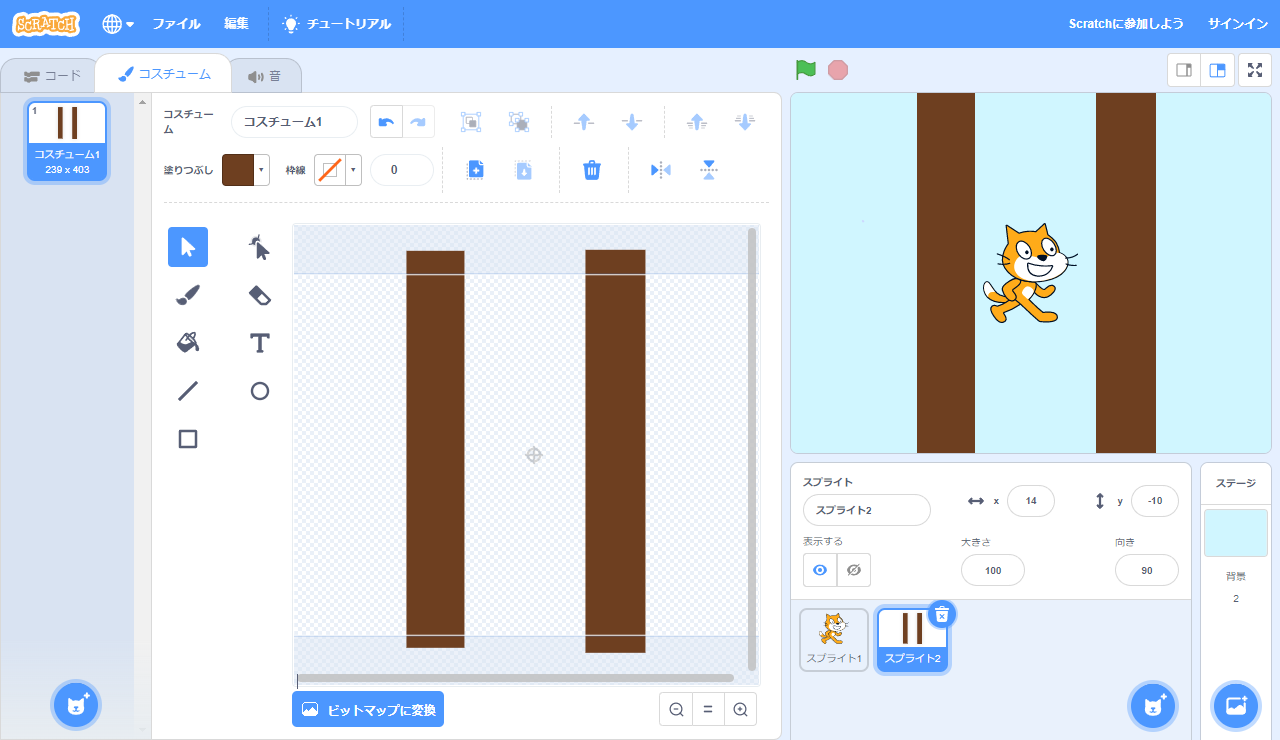The height and width of the screenshot is (740, 1280).
Task: Click the Ungroup objects icon
Action: point(519,122)
